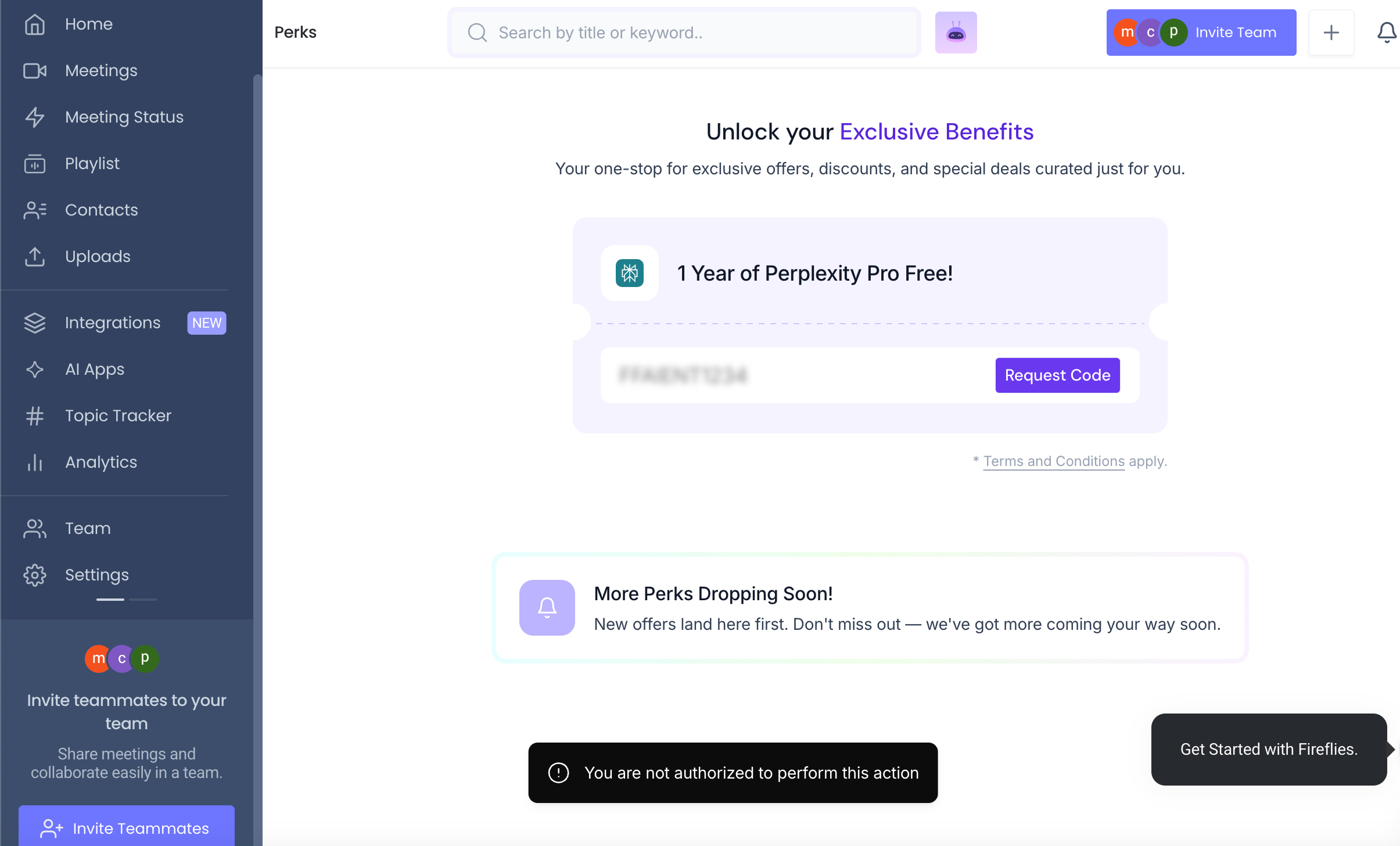Click the Topic Tracker hash icon

click(35, 415)
